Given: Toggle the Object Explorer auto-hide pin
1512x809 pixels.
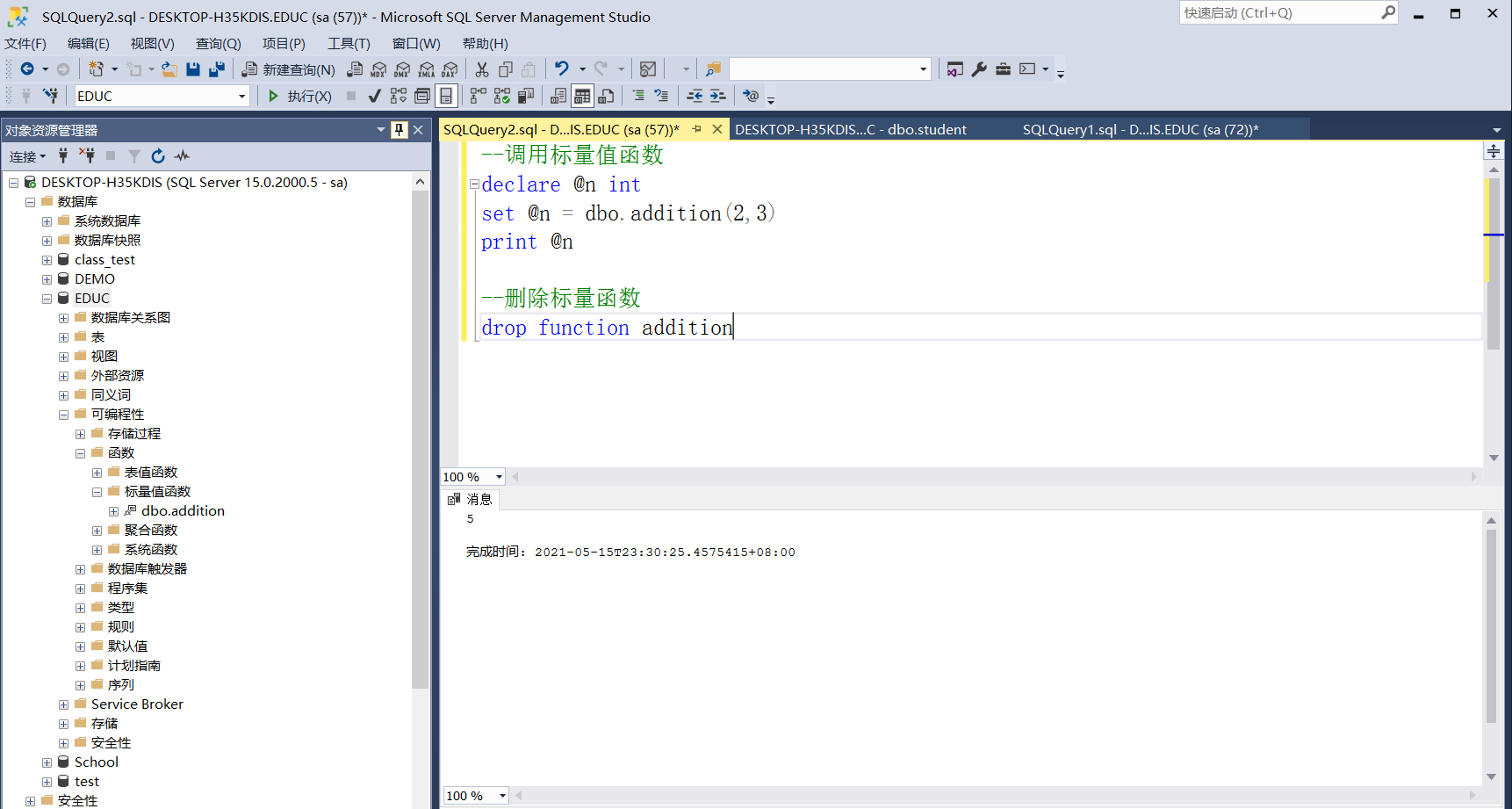Looking at the screenshot, I should point(400,130).
